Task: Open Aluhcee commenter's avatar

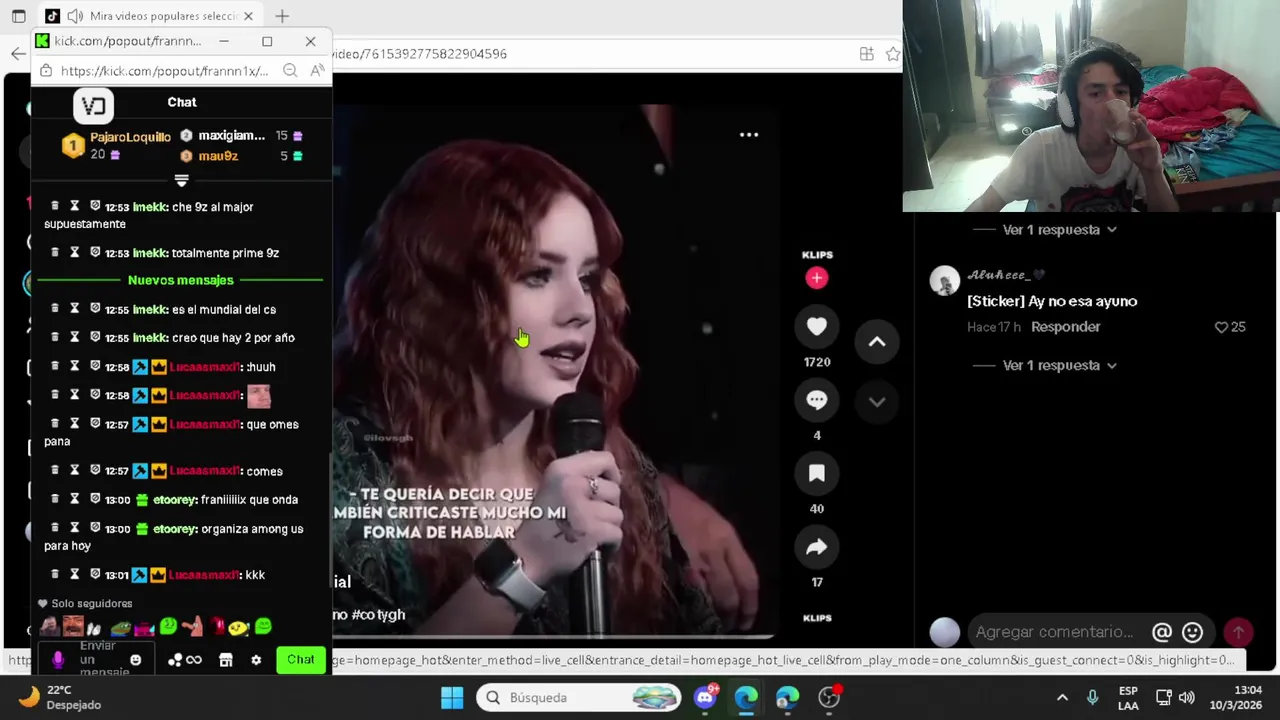Action: pos(944,281)
